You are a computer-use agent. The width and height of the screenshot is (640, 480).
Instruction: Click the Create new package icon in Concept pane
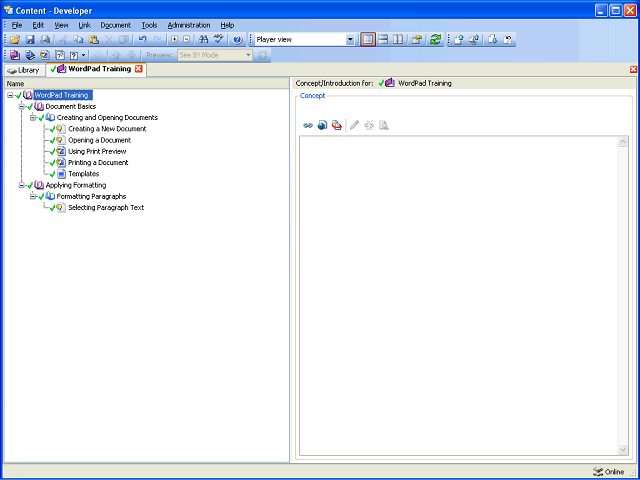coord(336,125)
